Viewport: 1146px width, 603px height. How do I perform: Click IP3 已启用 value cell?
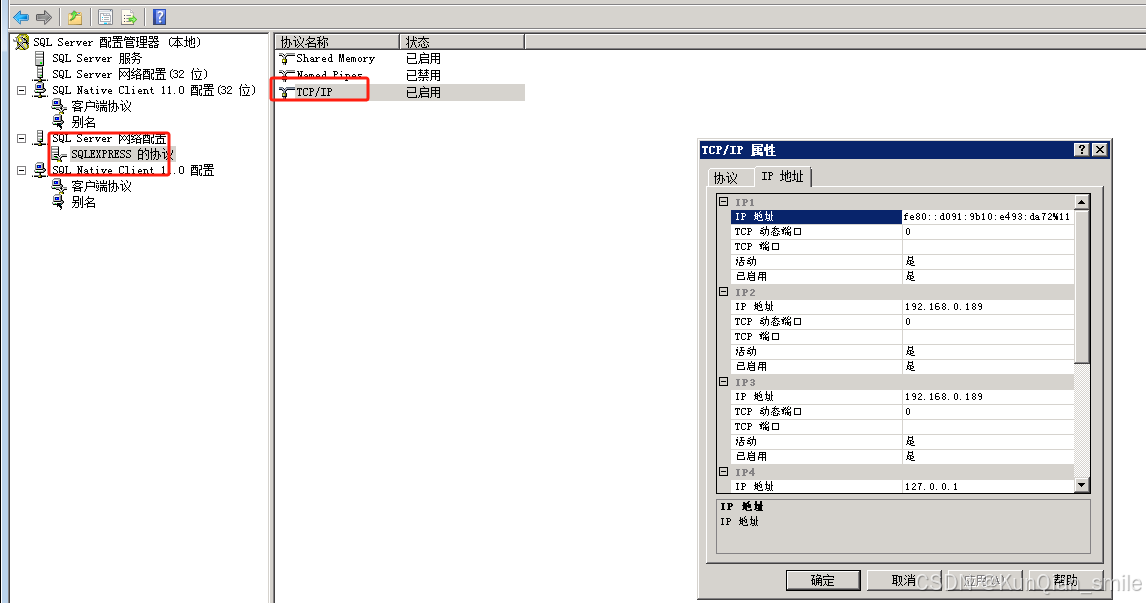point(988,456)
